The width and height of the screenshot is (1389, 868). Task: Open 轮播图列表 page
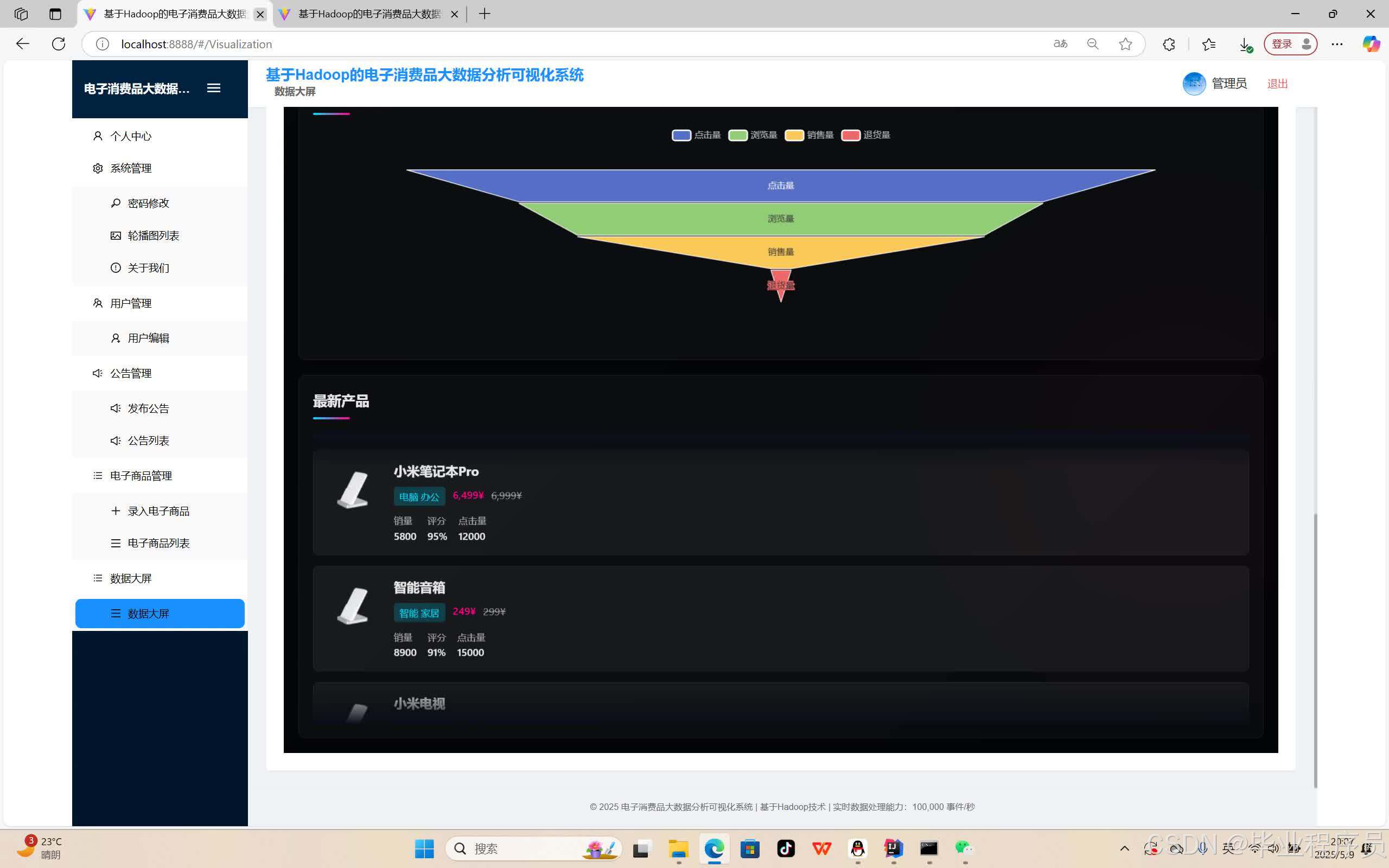(160, 235)
